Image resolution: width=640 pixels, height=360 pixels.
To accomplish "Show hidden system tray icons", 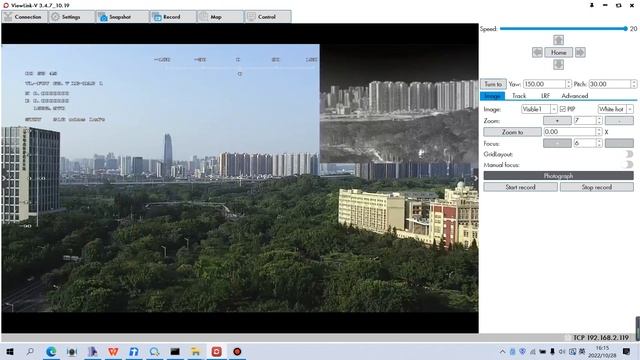I will click(502, 351).
